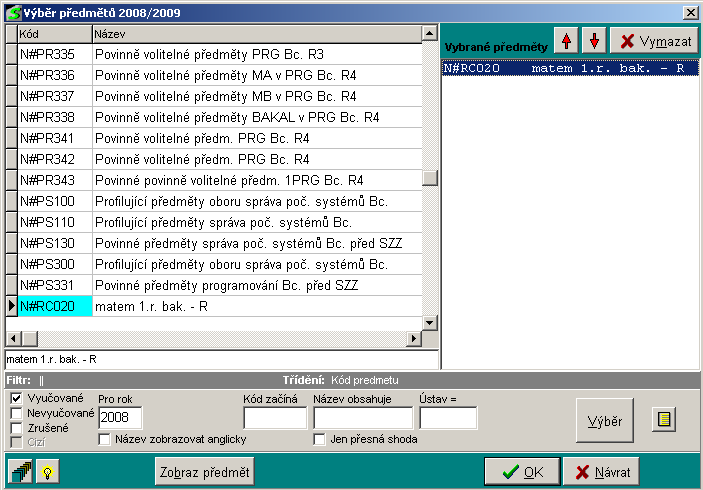The width and height of the screenshot is (703, 490).
Task: Click the highlighted N#RC020 code cell
Action: 55,306
